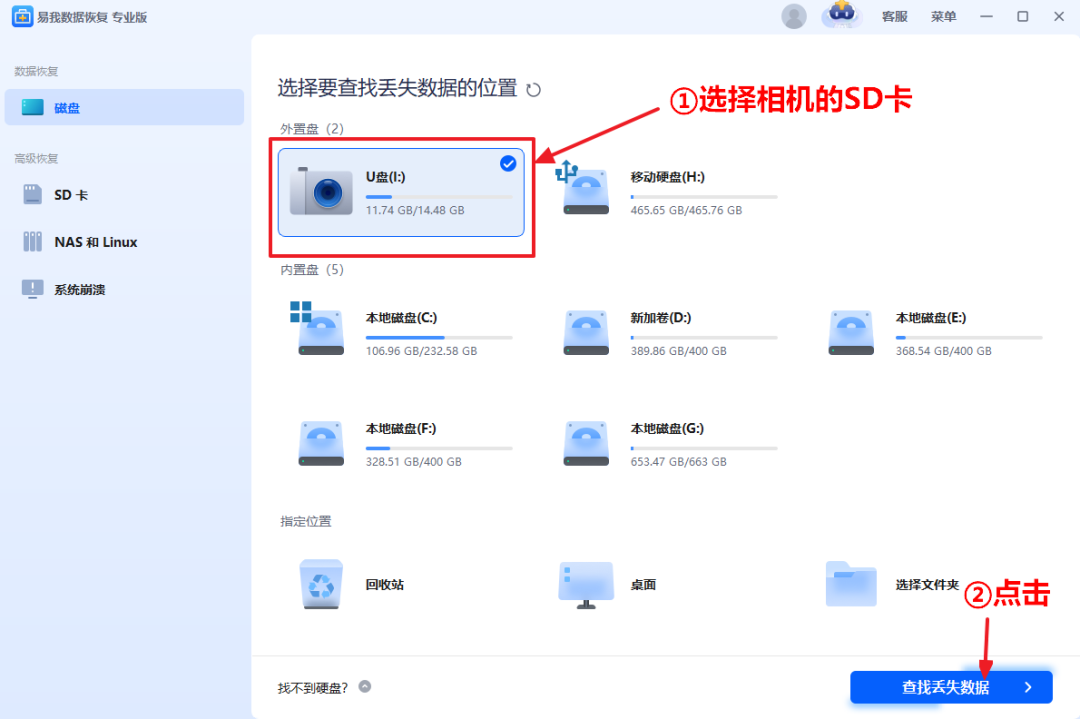This screenshot has height=719, width=1080.
Task: Open the SD卡 recovery option
Action: point(60,194)
